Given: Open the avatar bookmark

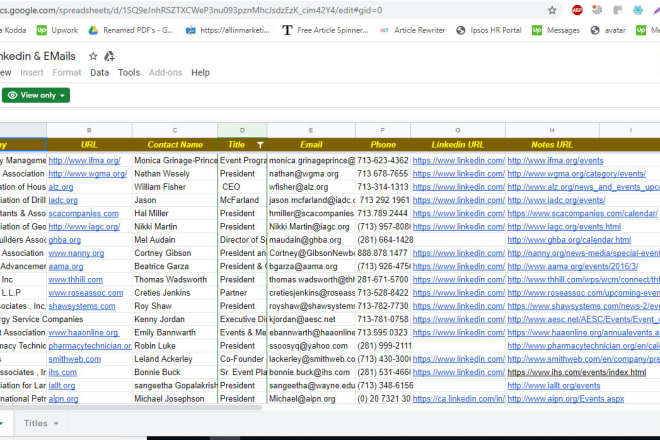Looking at the screenshot, I should (608, 30).
